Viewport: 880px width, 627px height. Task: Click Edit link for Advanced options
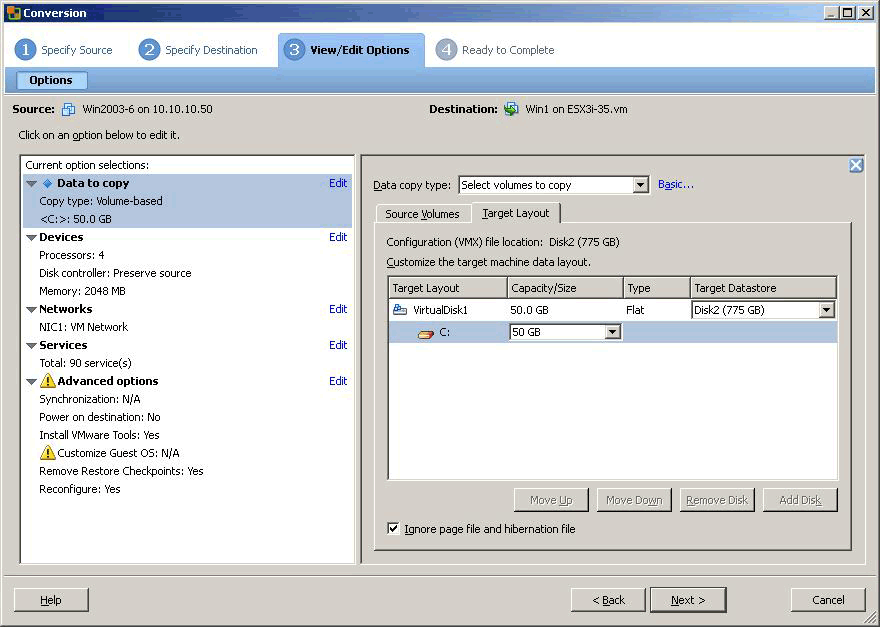click(338, 381)
